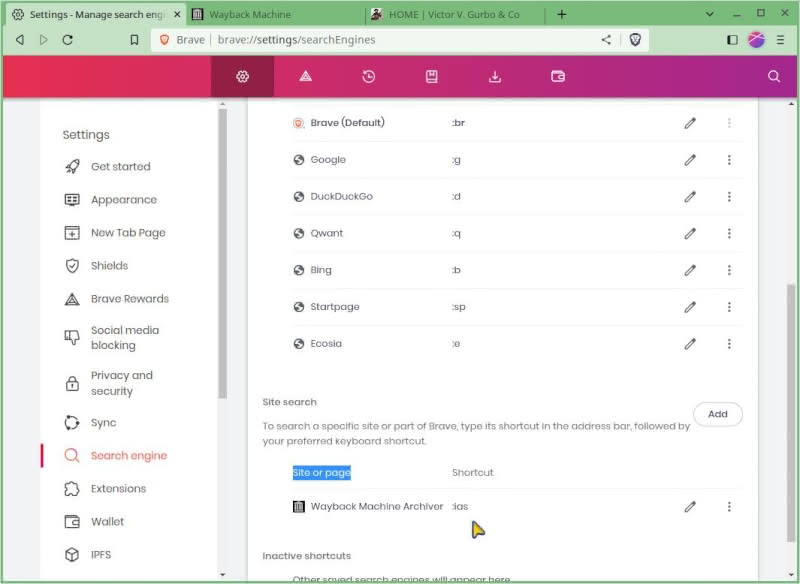Click the forward navigation arrow
This screenshot has height=584, width=800.
pos(43,40)
